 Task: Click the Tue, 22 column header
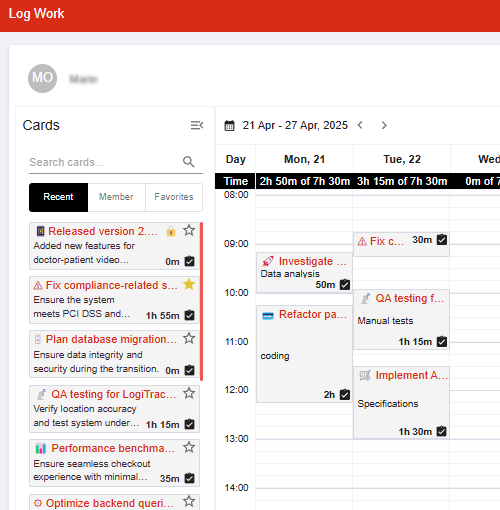tap(402, 159)
